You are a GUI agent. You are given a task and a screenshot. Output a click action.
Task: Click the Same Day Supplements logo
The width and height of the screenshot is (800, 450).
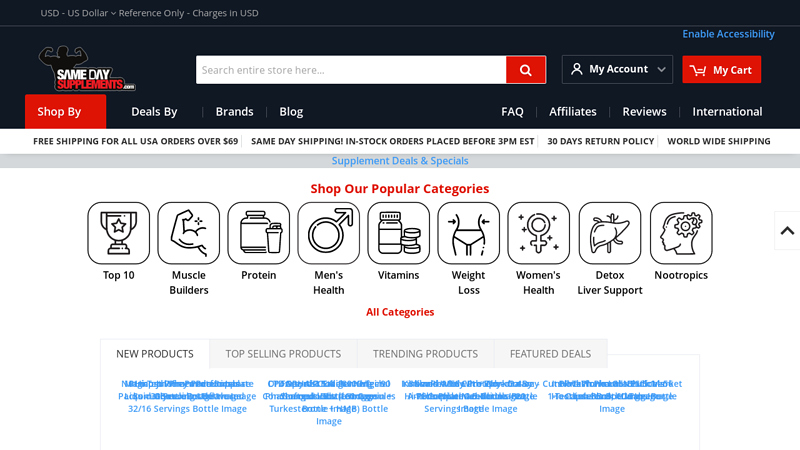(87, 68)
